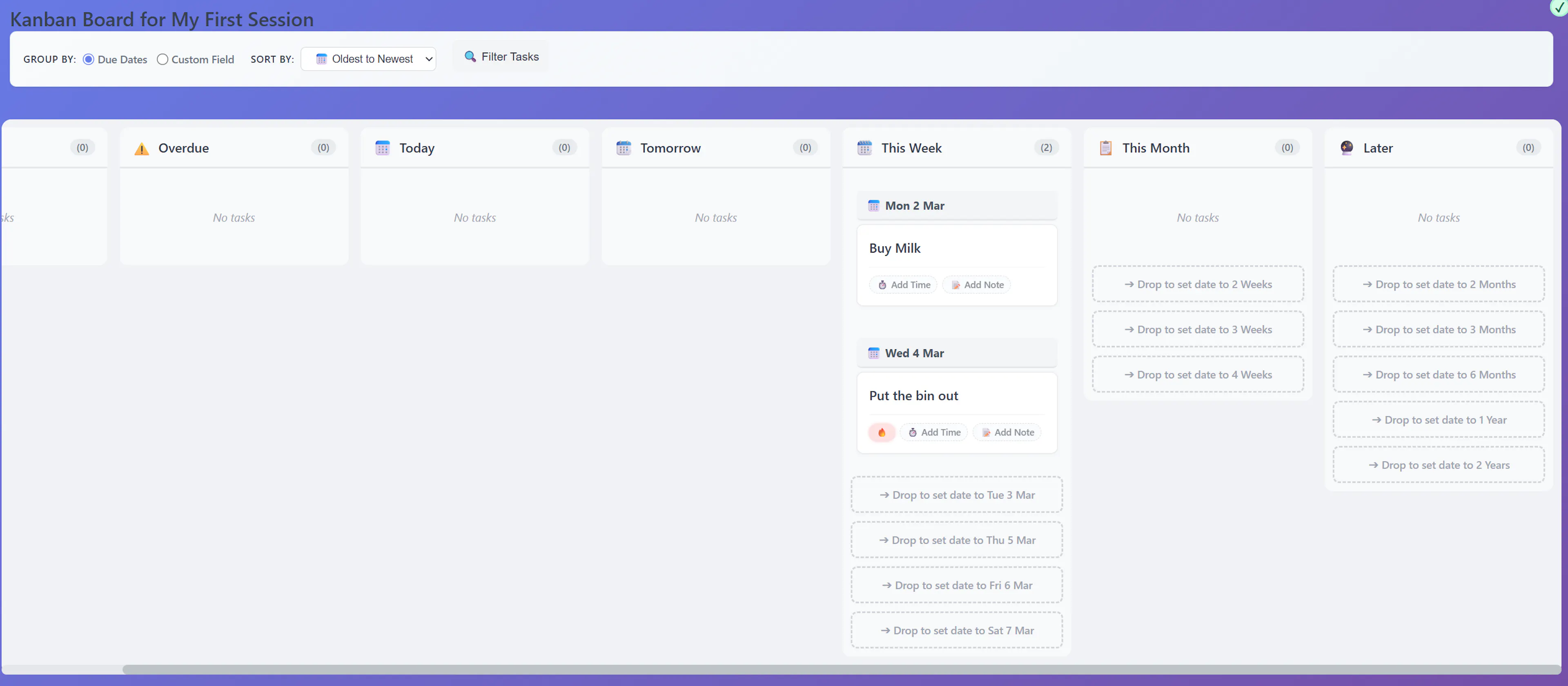This screenshot has height=686, width=1568.
Task: Select the Custom Field grouping option
Action: (163, 60)
